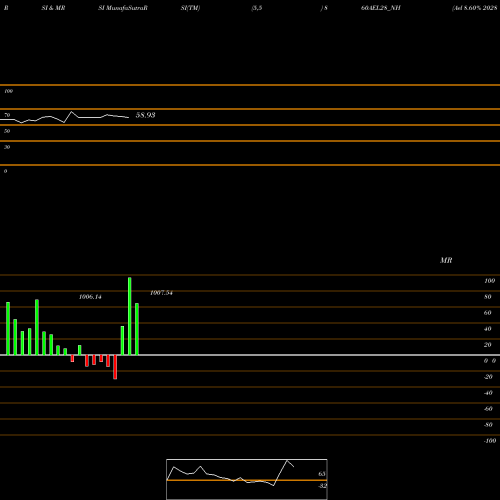
Task: Click the MR axis label -40
Action: (x=488, y=393)
